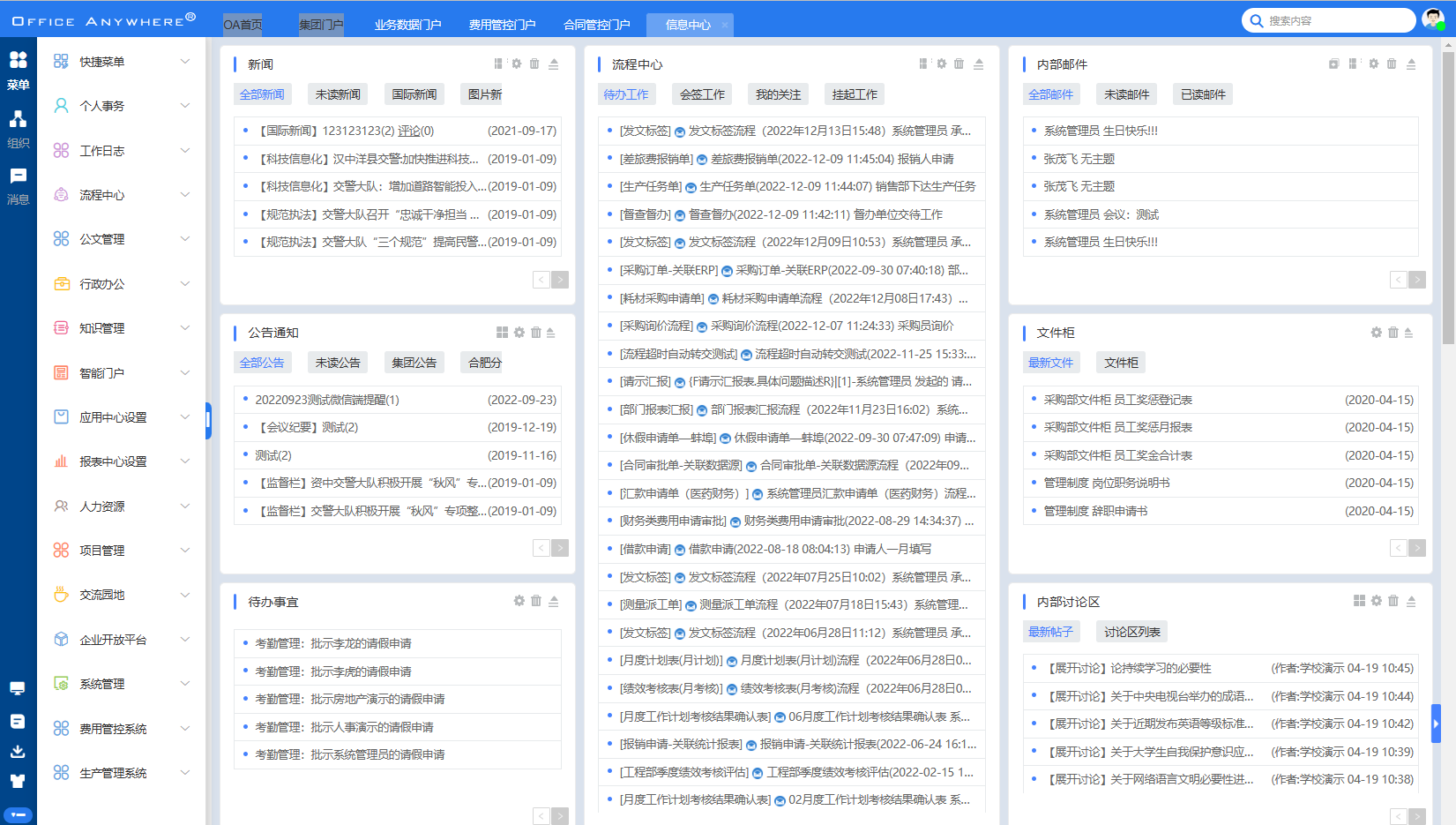This screenshot has height=825, width=1456.
Task: Expand the 个人事务 sidebar menu
Action: 122,106
